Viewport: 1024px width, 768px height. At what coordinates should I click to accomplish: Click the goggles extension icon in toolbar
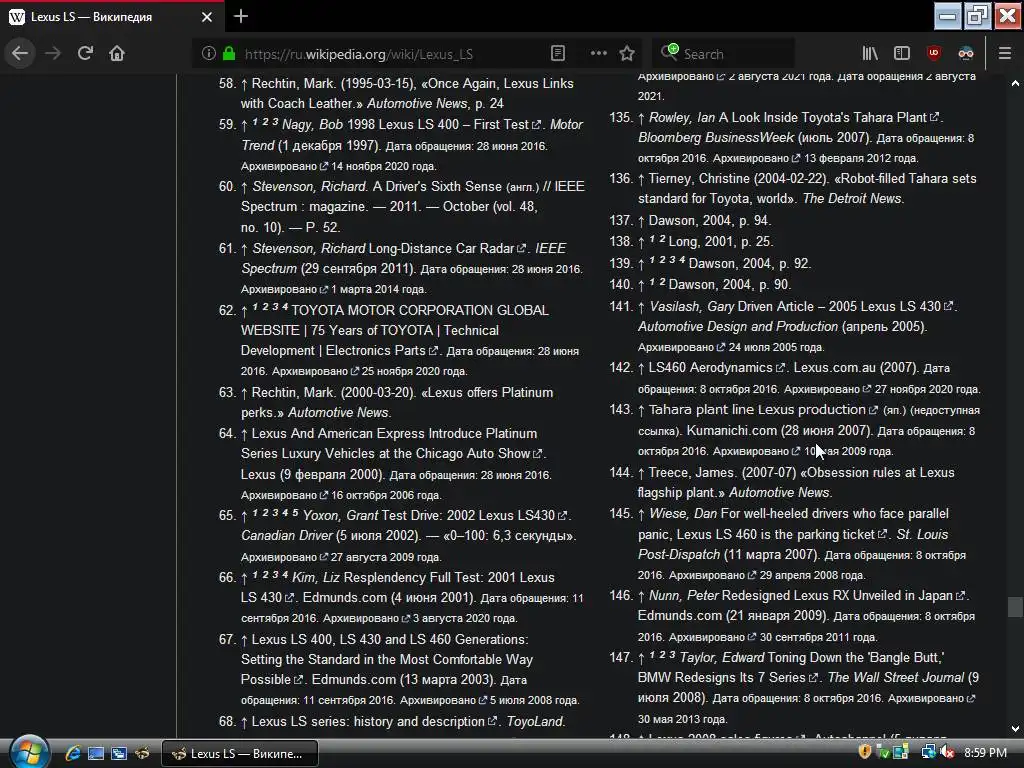(x=966, y=53)
